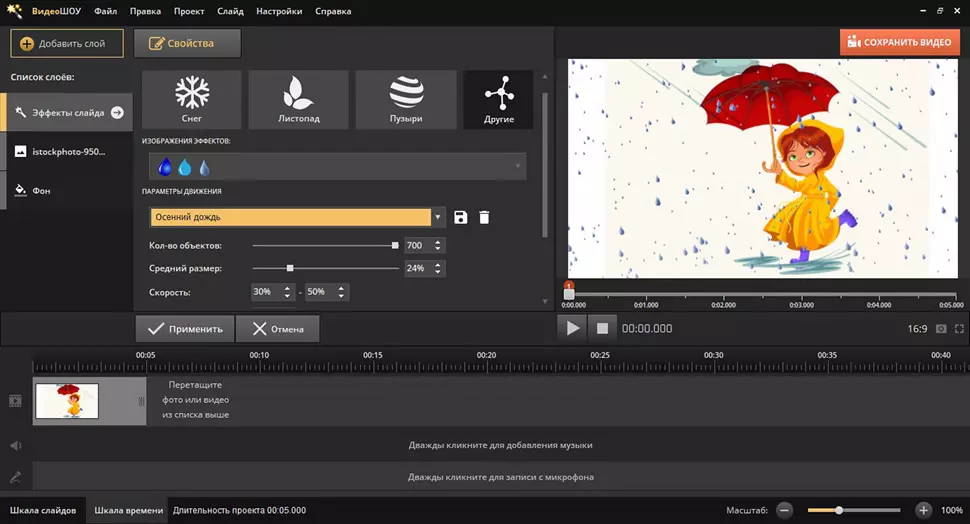Increase Средний размер with up arrow
Screen dimensions: 970x524
click(x=438, y=265)
